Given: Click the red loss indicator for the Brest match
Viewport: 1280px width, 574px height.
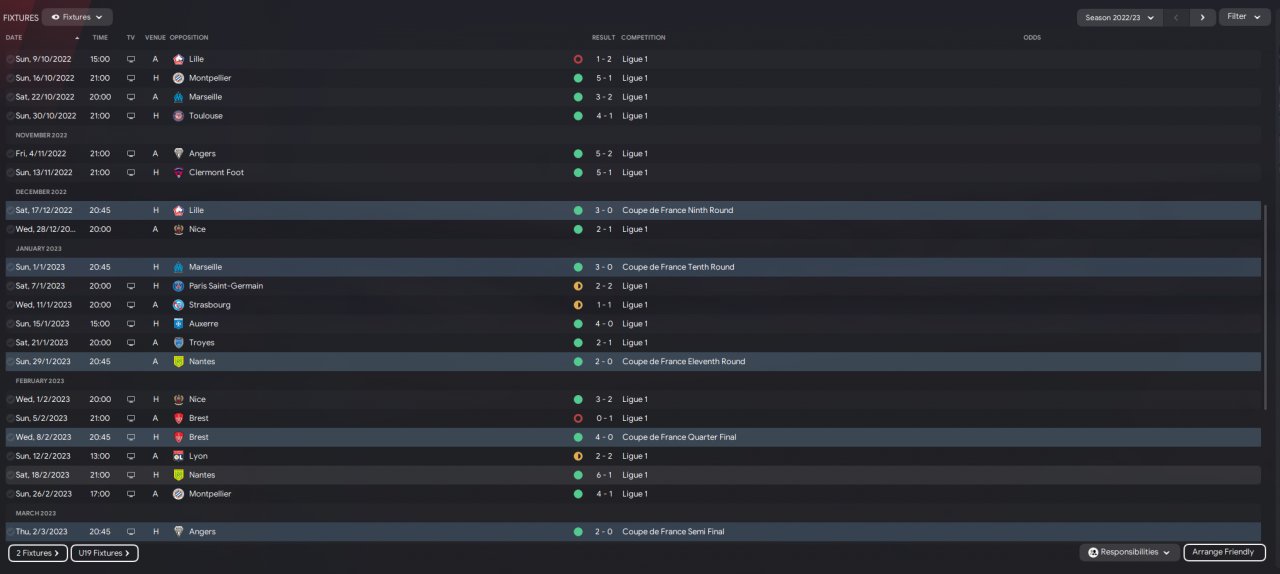Looking at the screenshot, I should (x=578, y=418).
